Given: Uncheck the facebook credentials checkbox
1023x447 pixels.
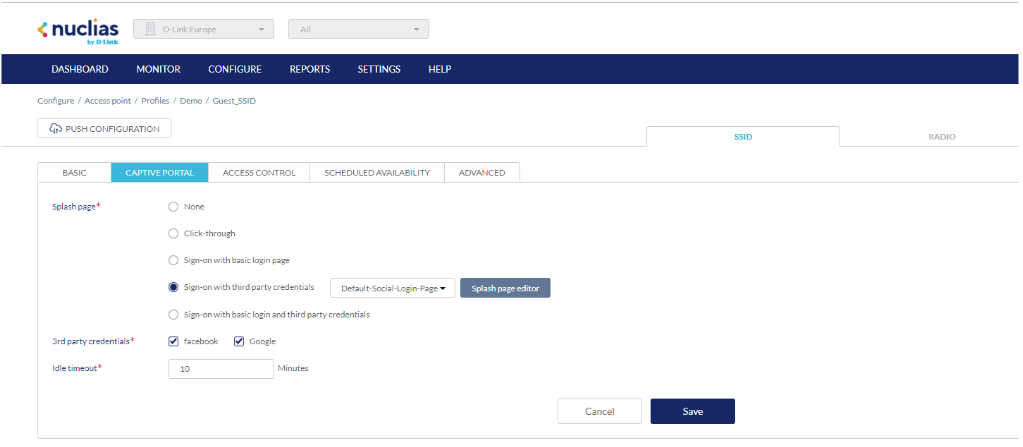Looking at the screenshot, I should [x=174, y=341].
